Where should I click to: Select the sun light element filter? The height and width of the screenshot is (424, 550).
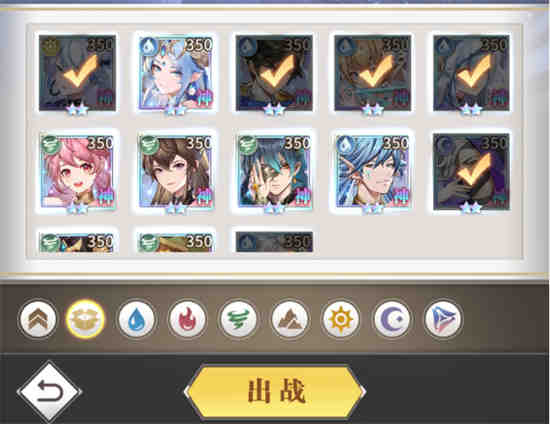[341, 319]
